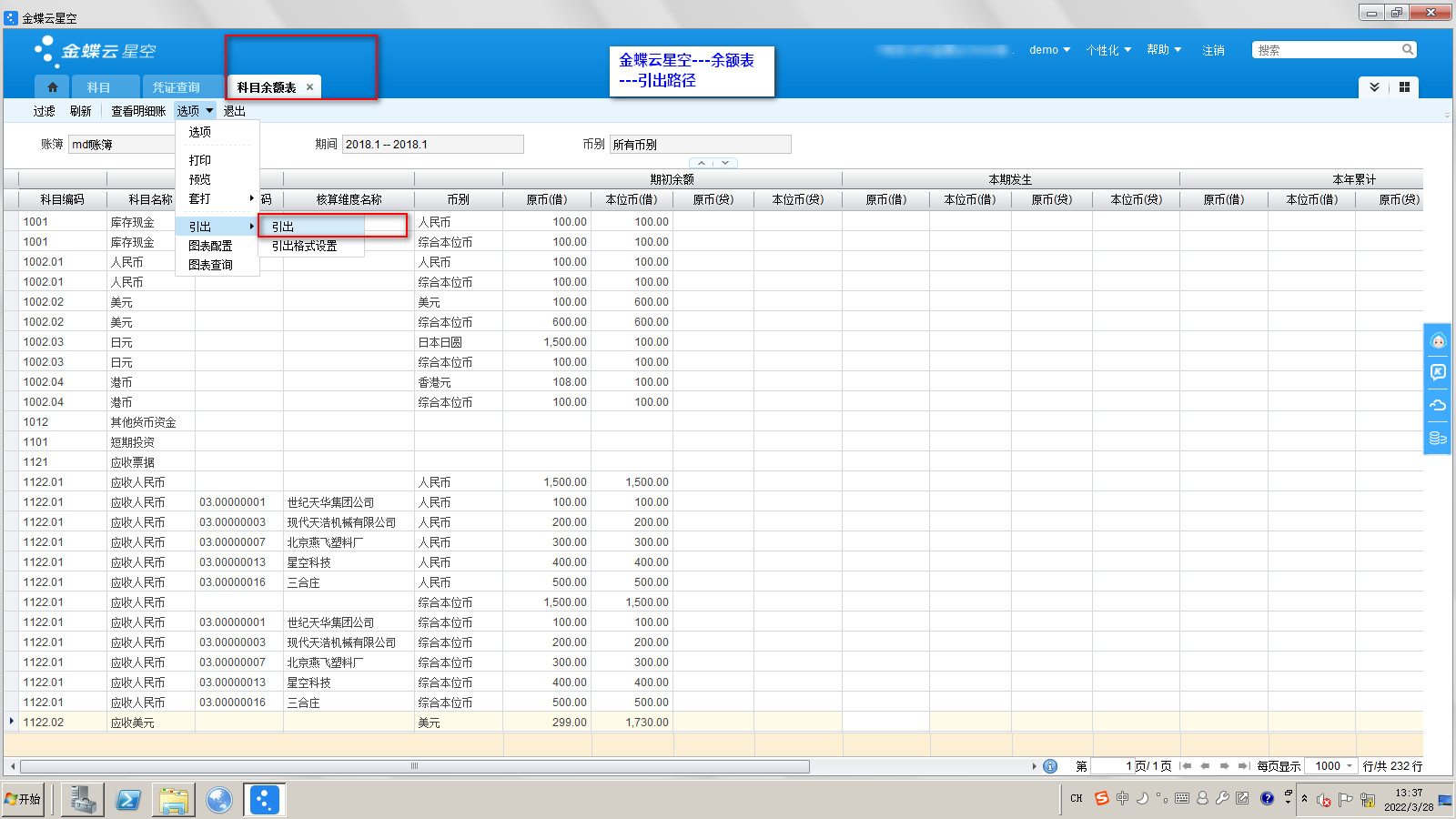Click the search magnifier icon
Image resolution: width=1456 pixels, height=819 pixels.
(1407, 50)
